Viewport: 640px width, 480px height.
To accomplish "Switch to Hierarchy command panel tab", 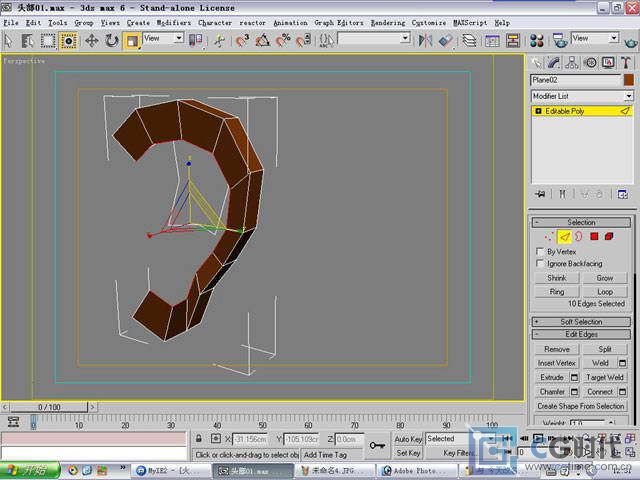I will click(572, 62).
